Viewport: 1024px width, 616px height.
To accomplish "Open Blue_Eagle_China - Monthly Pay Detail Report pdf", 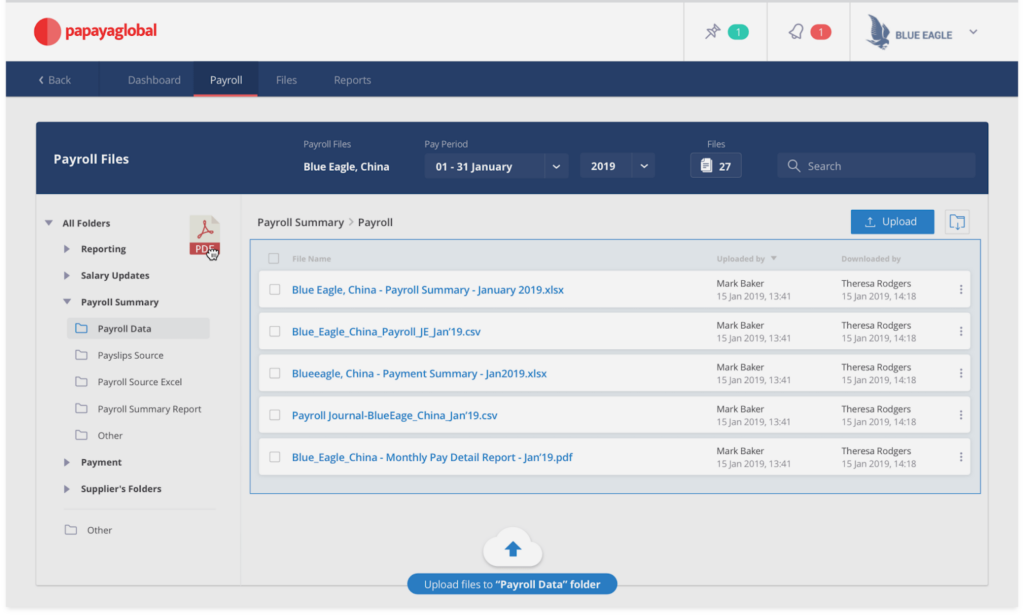I will pyautogui.click(x=432, y=457).
